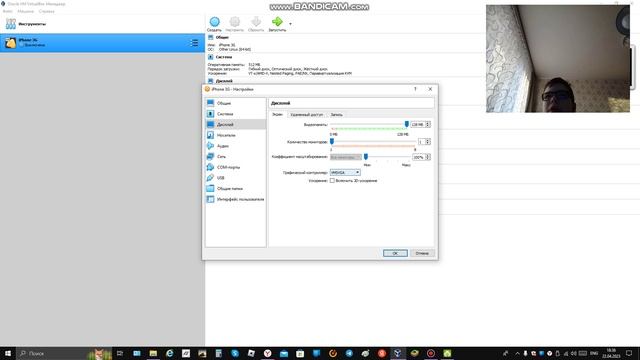This screenshot has height=360, width=640.
Task: Open the Интерфейс пользователя category
Action: pyautogui.click(x=236, y=199)
